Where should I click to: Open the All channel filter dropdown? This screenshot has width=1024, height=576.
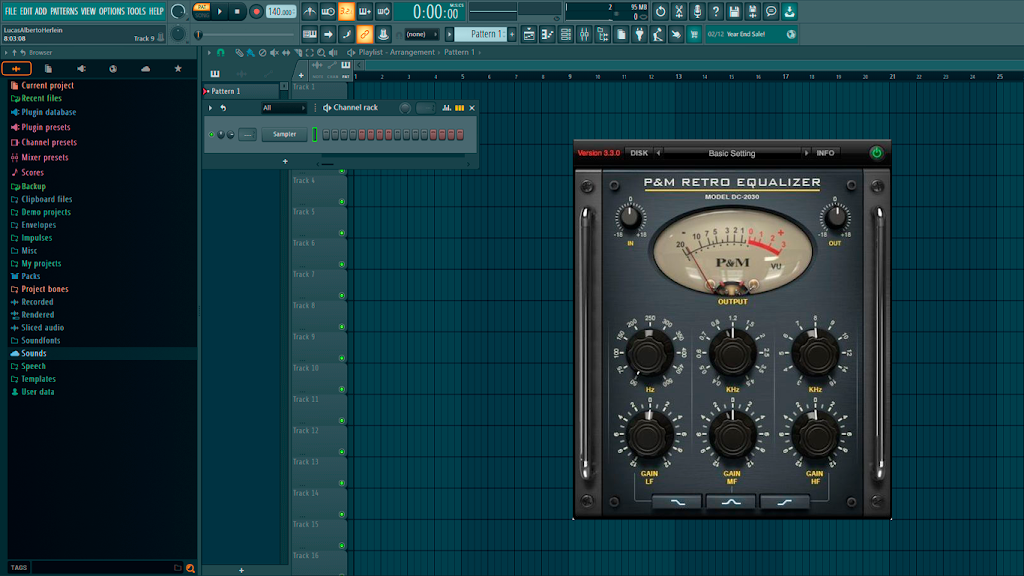(x=284, y=108)
